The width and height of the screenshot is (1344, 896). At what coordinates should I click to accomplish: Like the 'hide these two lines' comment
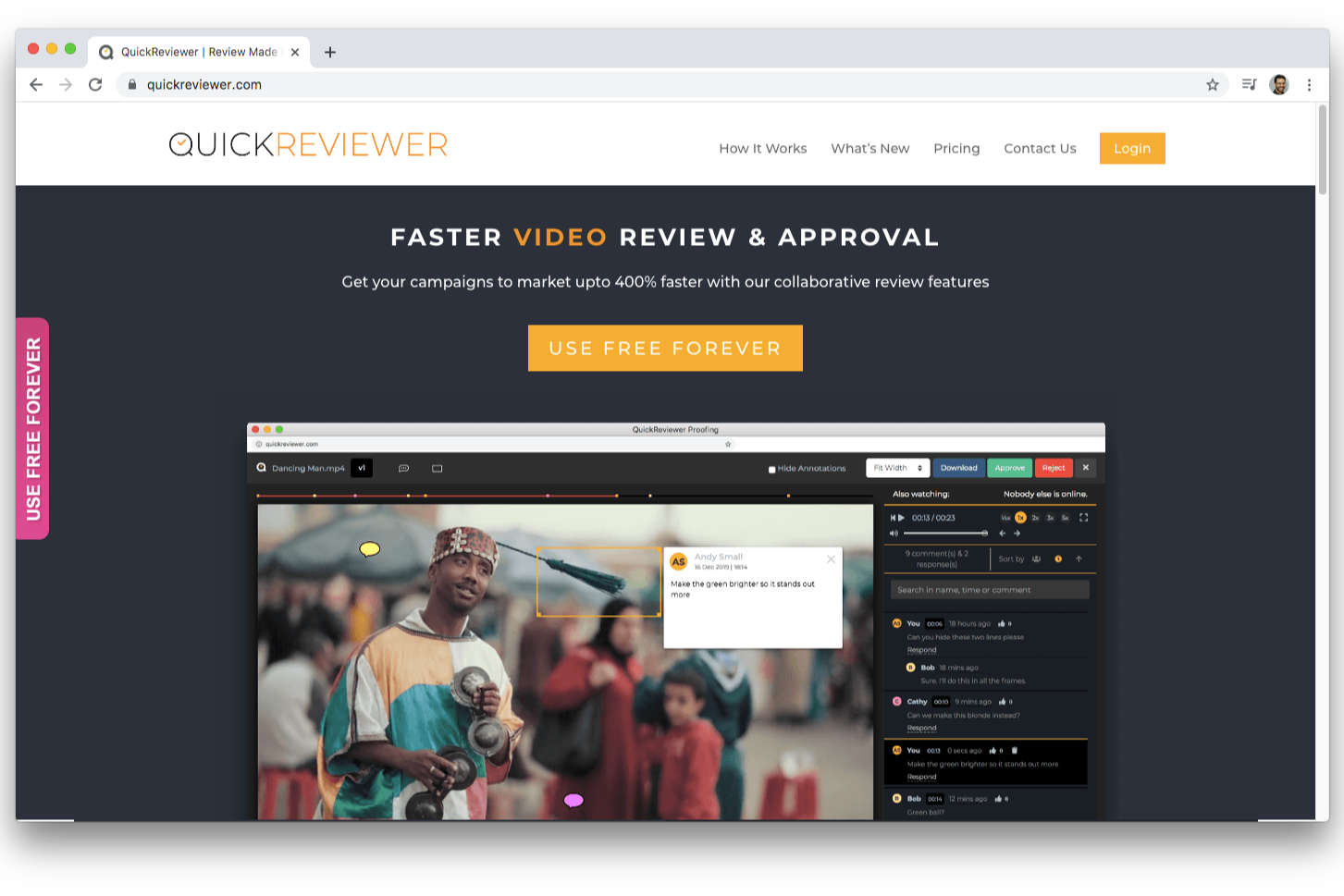(x=1001, y=624)
